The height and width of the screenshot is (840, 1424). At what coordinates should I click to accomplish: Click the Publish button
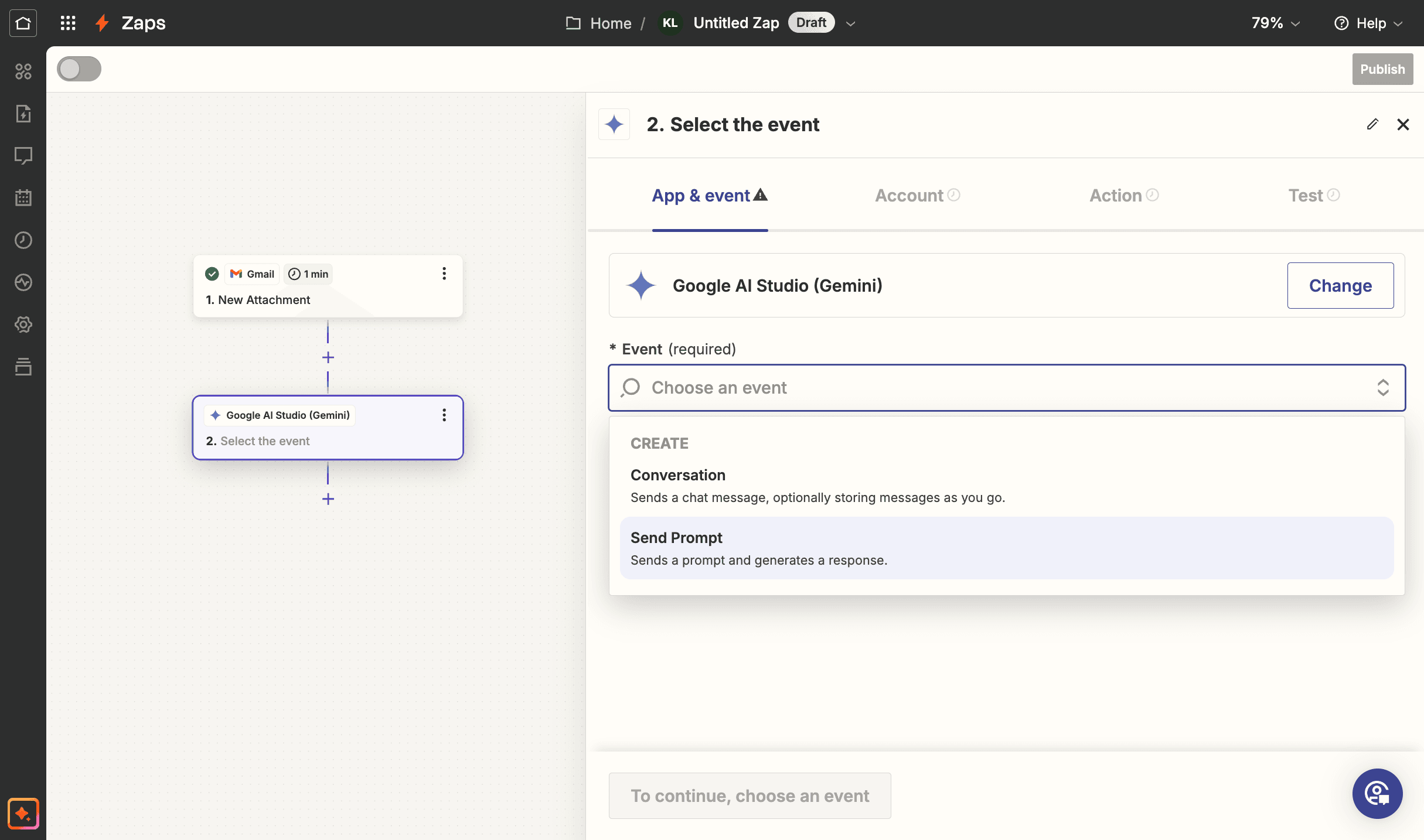pos(1382,69)
